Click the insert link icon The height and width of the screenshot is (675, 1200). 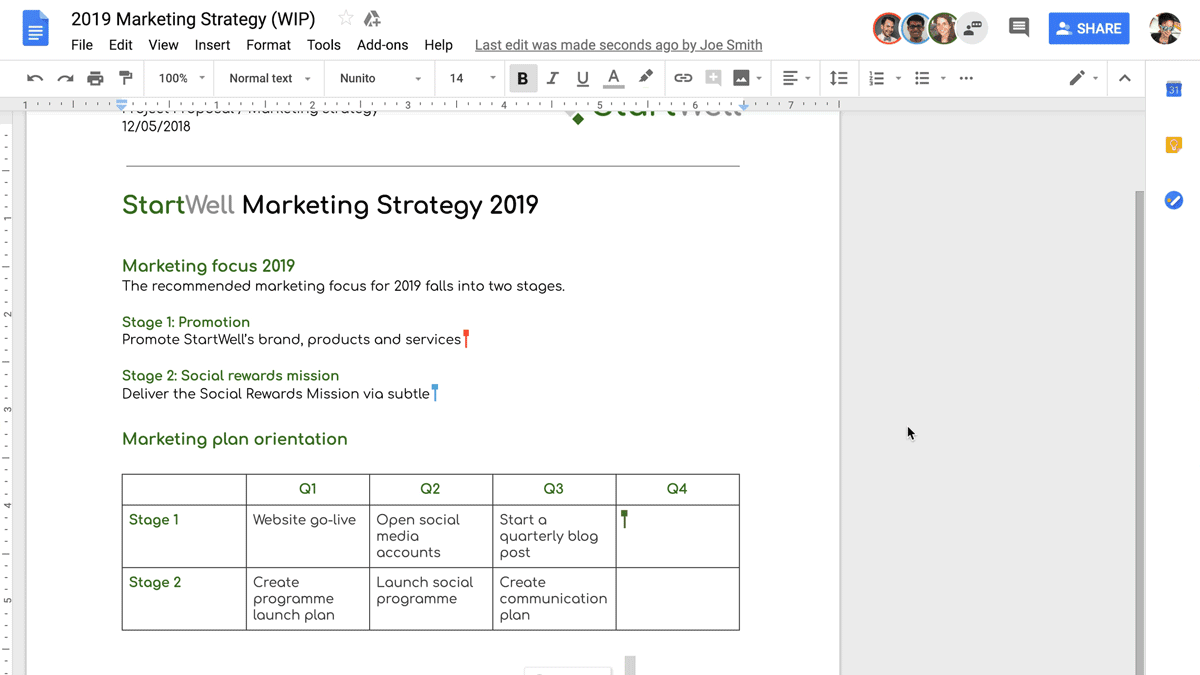[683, 78]
